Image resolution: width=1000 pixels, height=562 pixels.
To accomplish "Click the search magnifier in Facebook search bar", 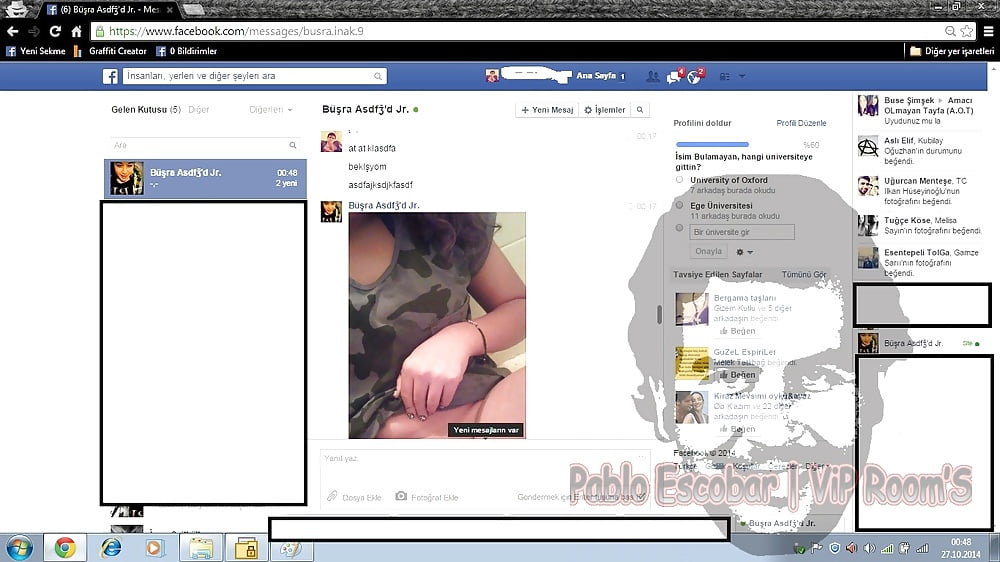I will [378, 76].
